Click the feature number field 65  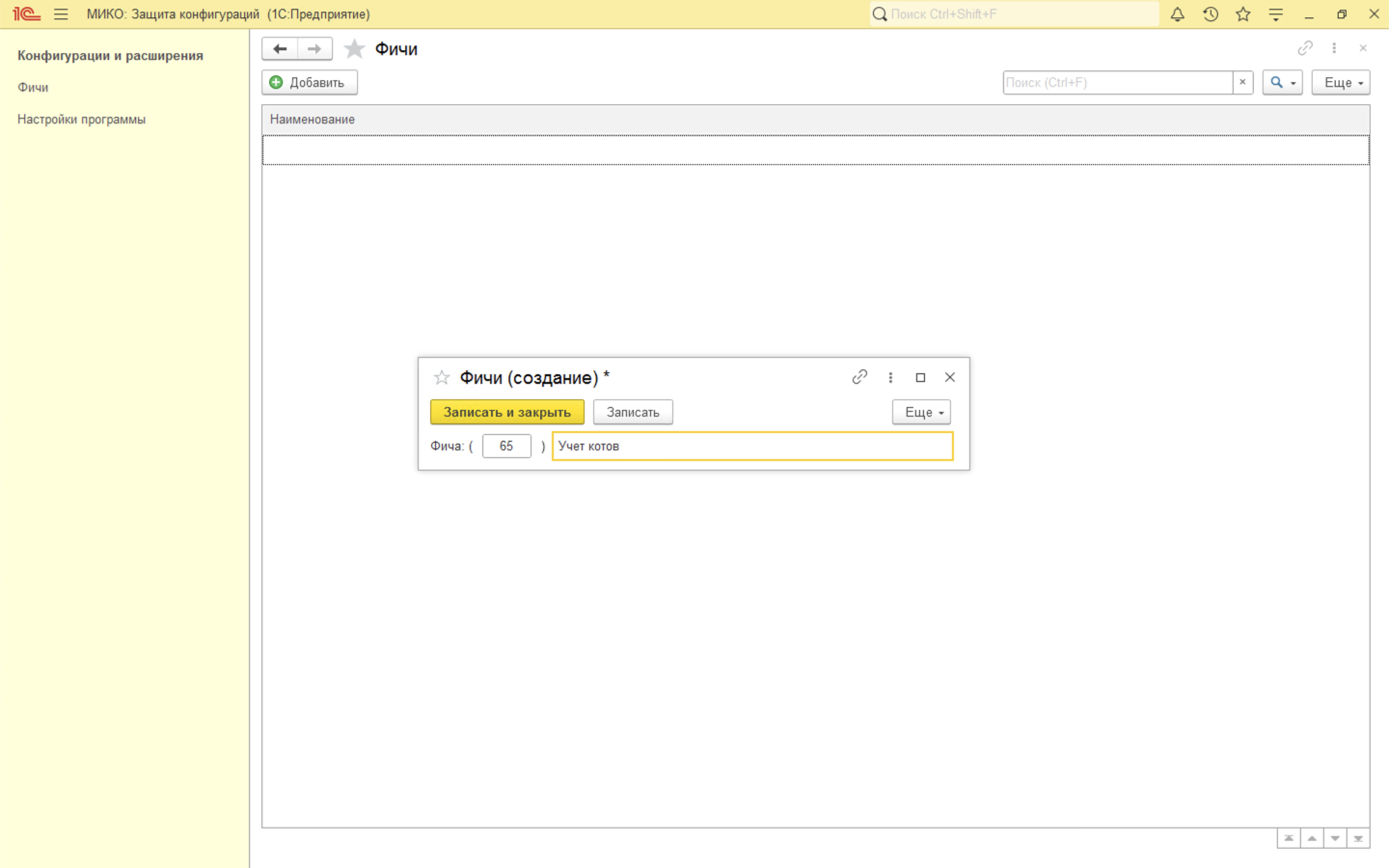506,446
